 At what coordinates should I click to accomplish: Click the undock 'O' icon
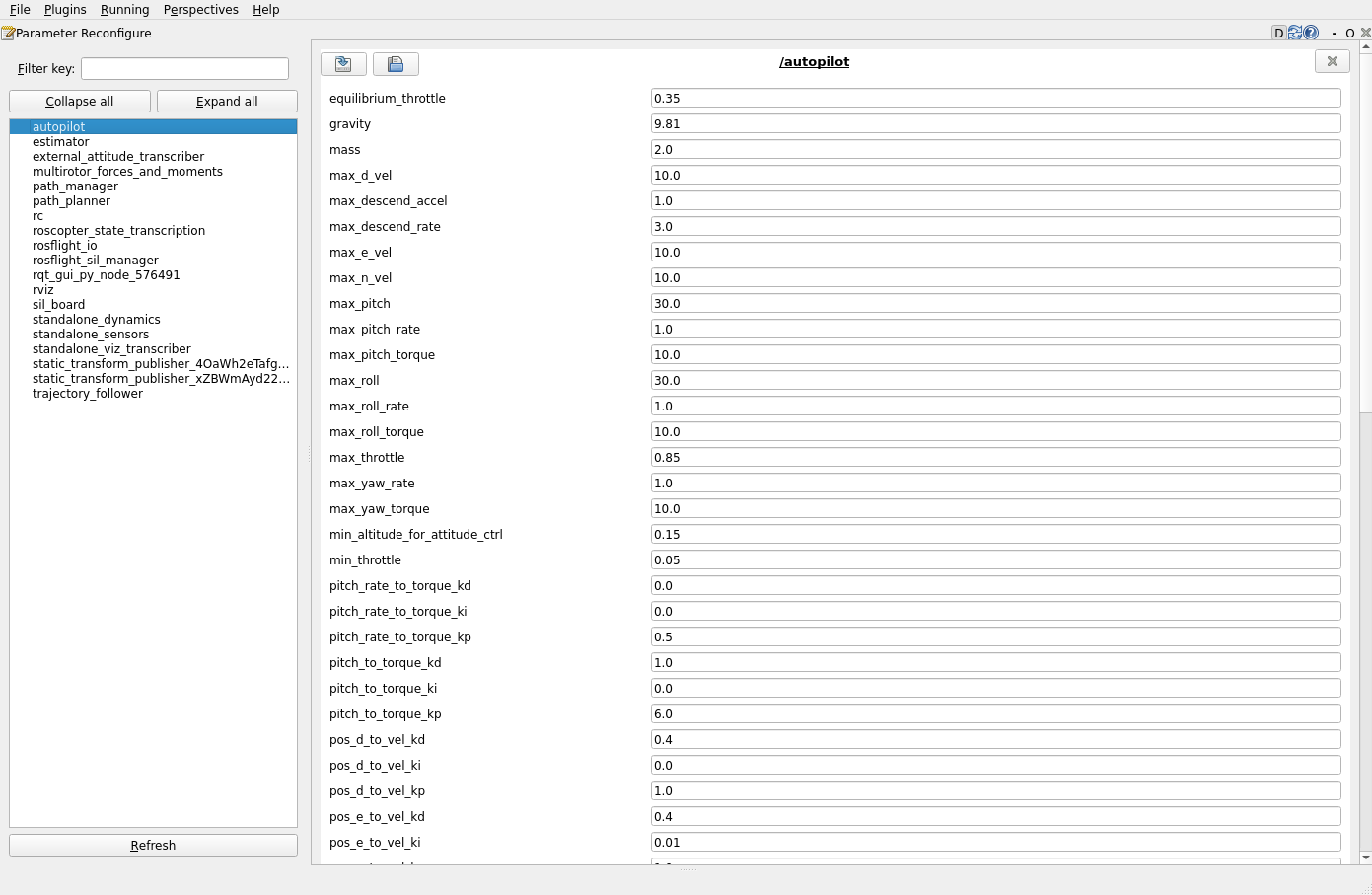(1350, 33)
